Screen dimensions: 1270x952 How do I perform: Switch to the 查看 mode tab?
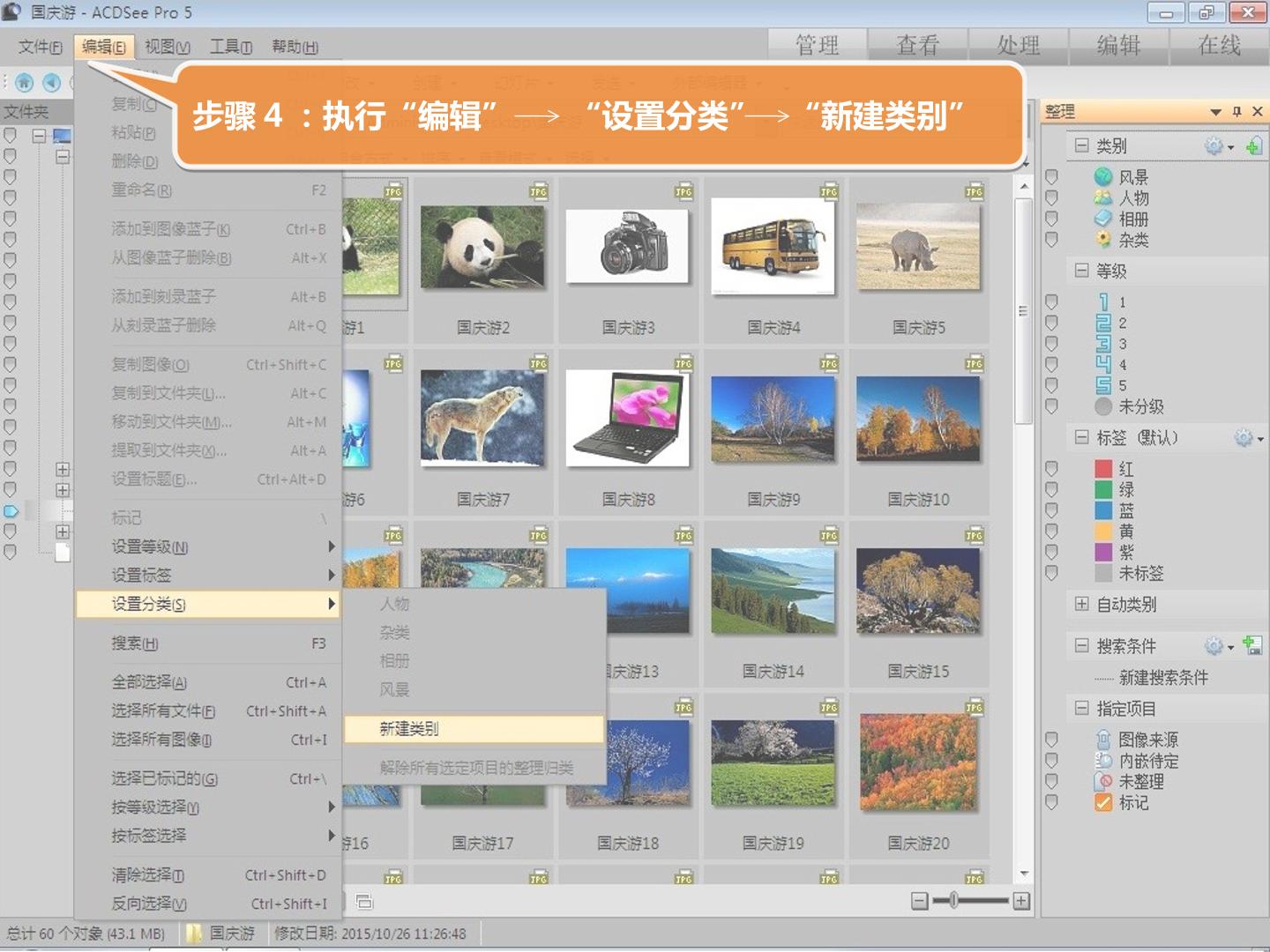click(918, 46)
